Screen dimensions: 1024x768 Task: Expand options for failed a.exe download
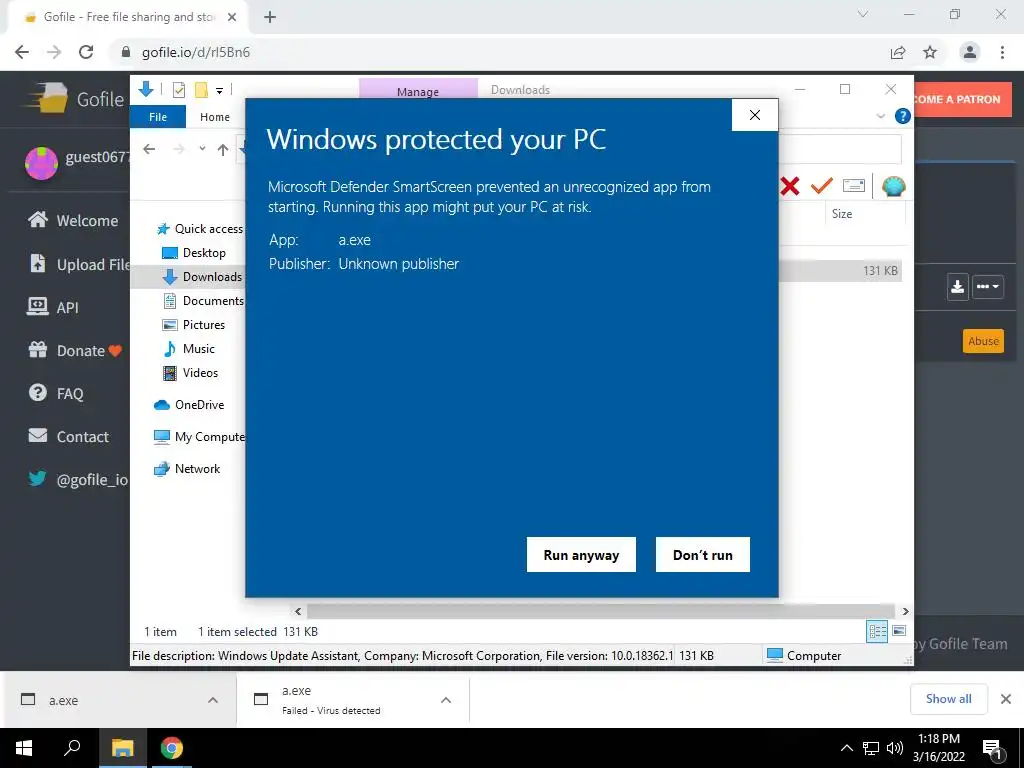pos(446,700)
